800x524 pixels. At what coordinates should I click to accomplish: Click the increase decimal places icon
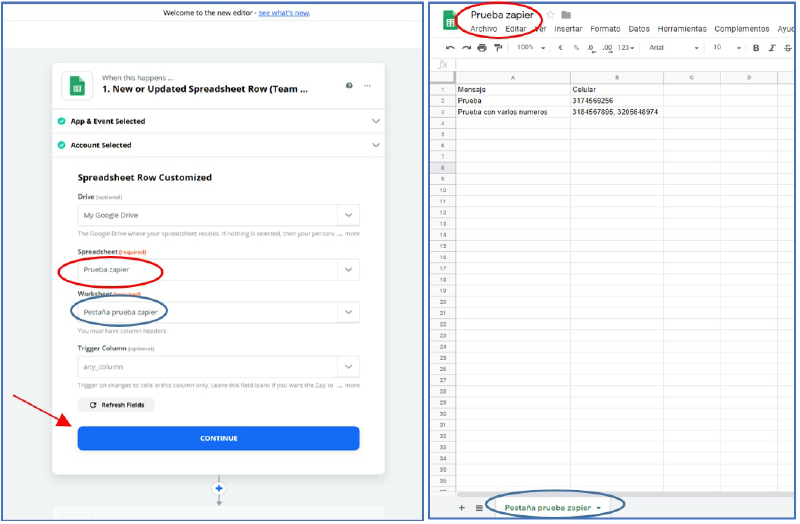click(x=607, y=47)
